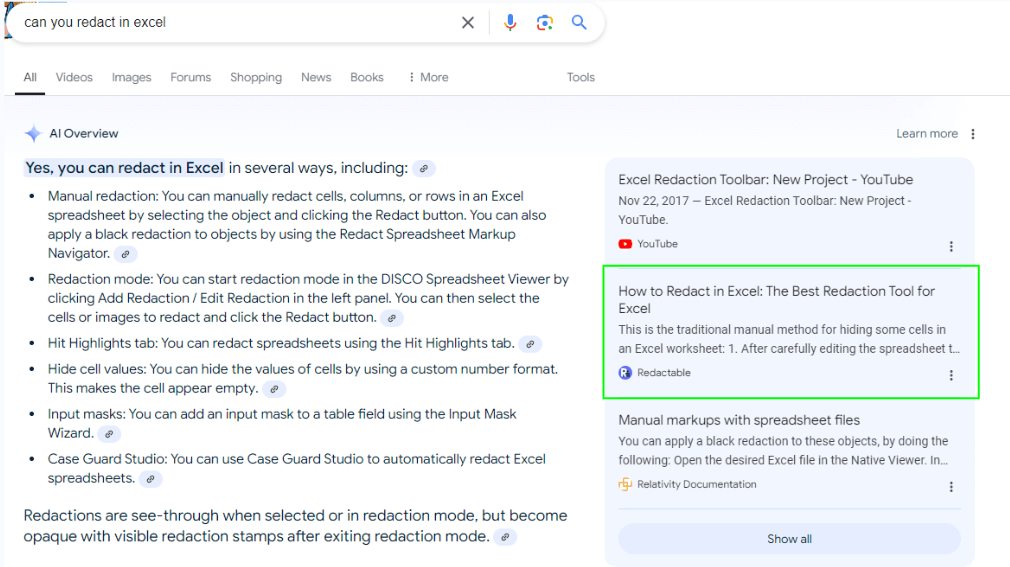Open source link after Hide cell values bullet
This screenshot has height=567, width=1010.
274,389
